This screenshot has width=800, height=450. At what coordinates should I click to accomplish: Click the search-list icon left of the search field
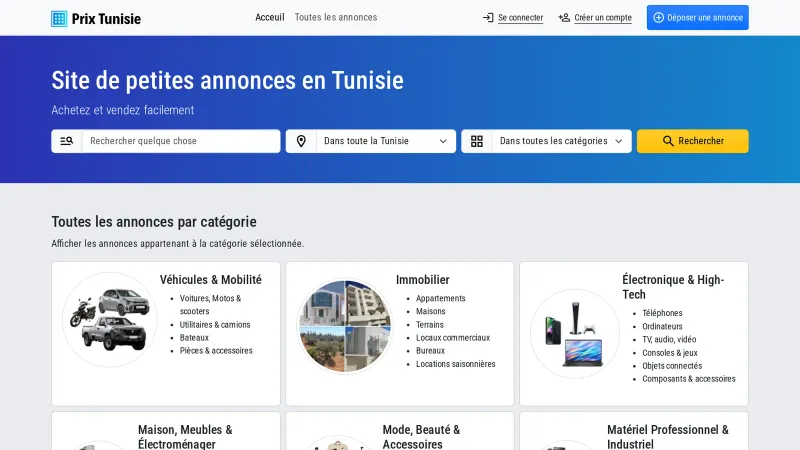click(x=67, y=141)
